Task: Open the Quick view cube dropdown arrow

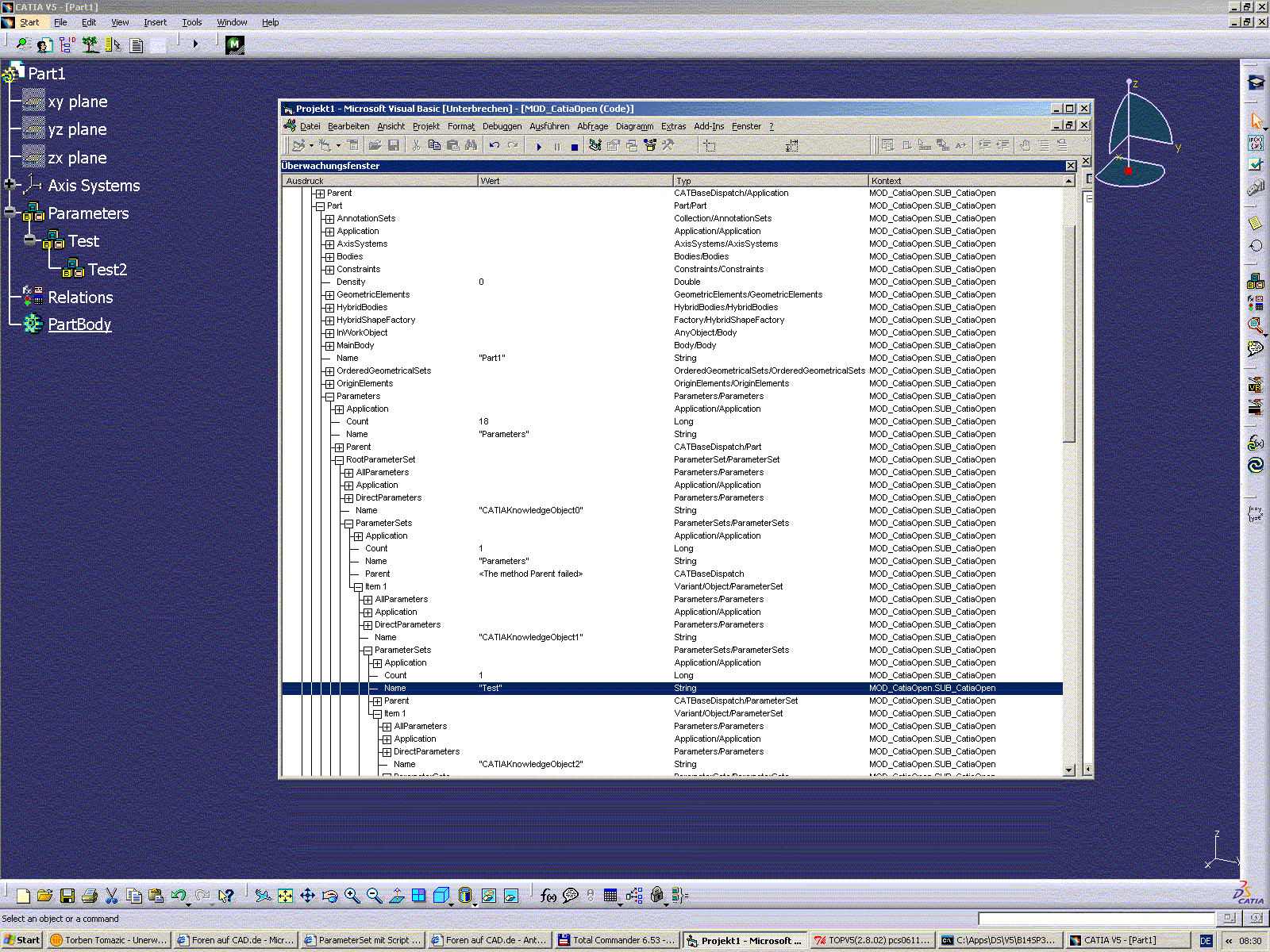Action: pyautogui.click(x=452, y=904)
